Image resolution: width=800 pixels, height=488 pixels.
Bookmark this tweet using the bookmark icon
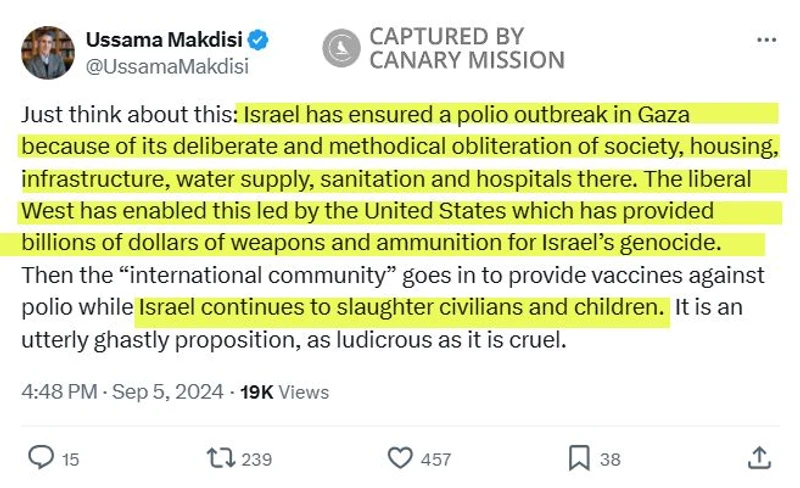click(x=579, y=458)
